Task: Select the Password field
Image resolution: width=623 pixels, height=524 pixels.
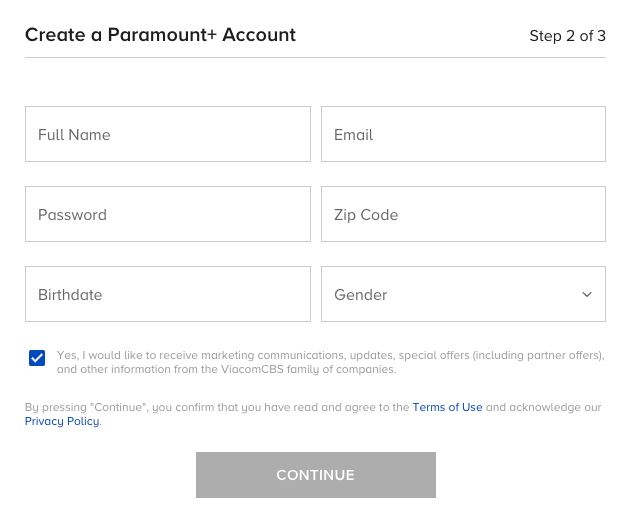Action: click(x=167, y=214)
